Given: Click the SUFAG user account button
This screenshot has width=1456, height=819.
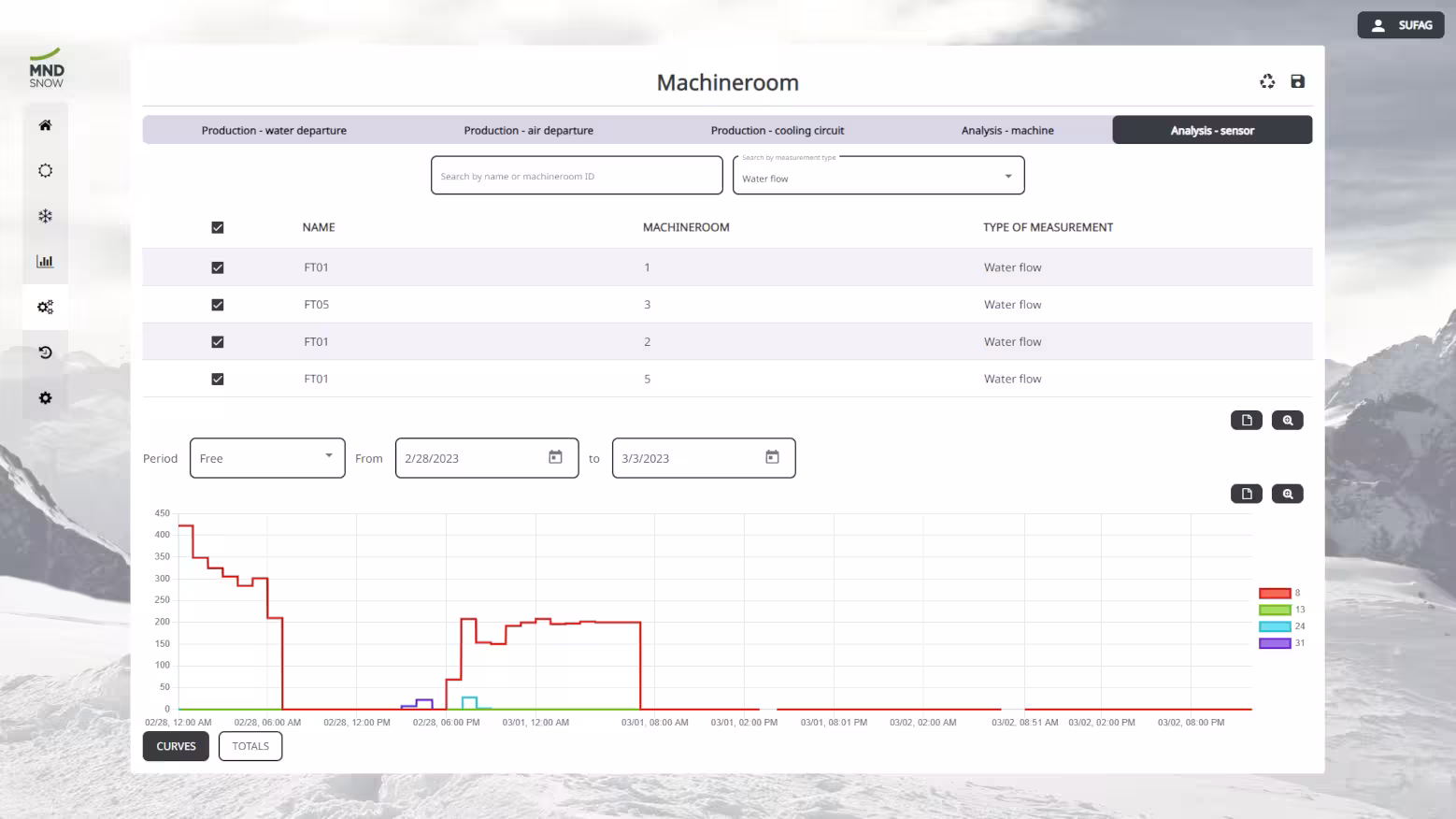Looking at the screenshot, I should 1400,25.
